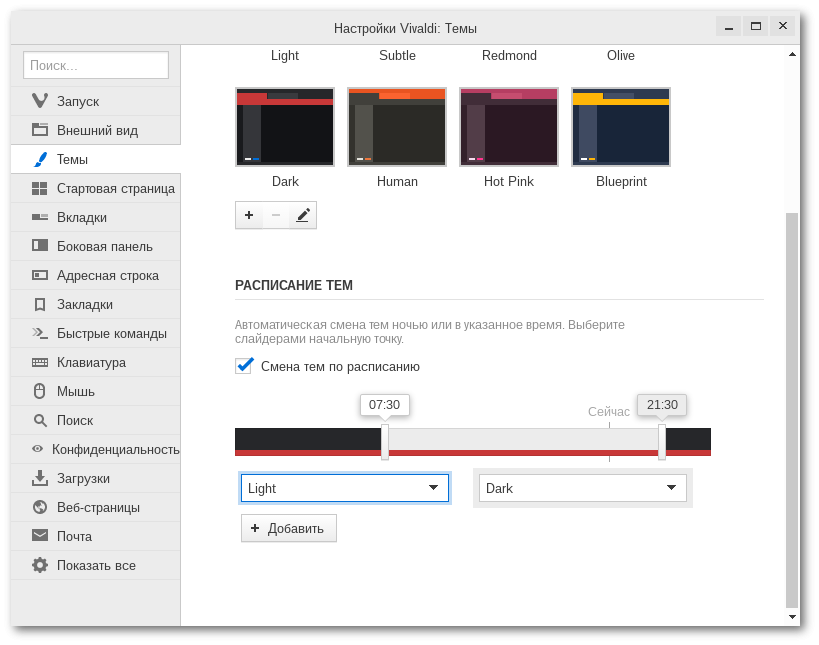Click the gear icon beside Показать все
Screen dimensions: 819x645
click(40, 565)
